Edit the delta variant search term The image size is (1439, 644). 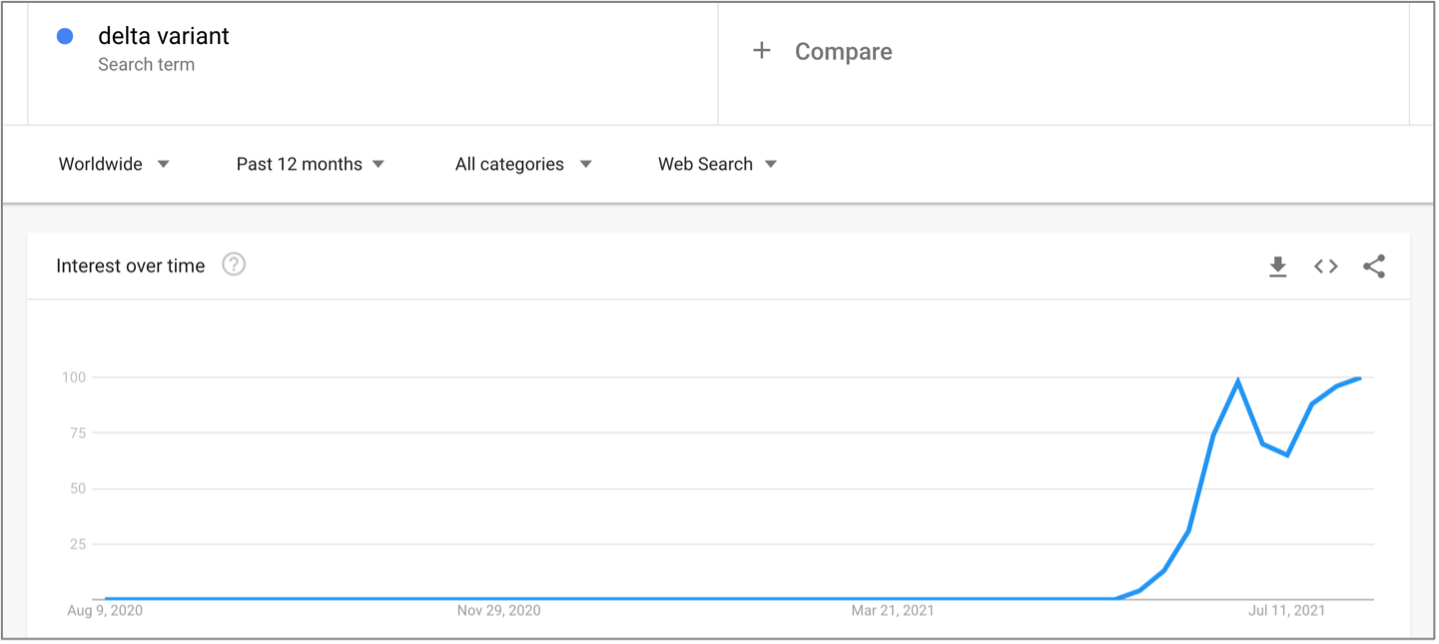[x=164, y=36]
